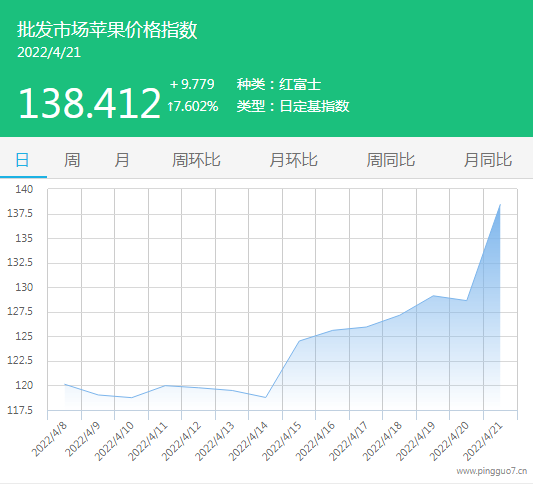Click the 种类：红富士 label

coord(279,84)
